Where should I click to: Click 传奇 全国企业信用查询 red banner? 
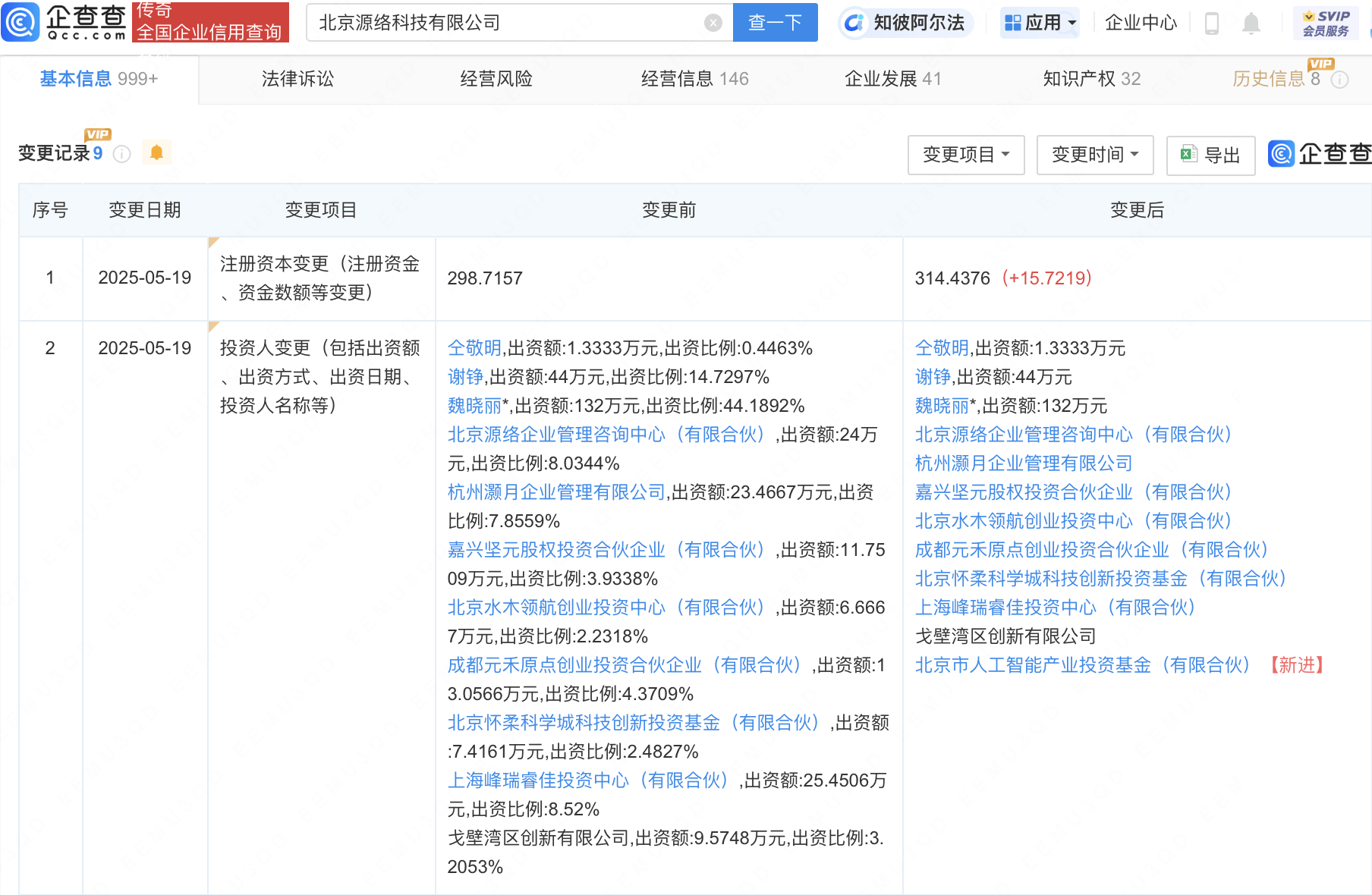(210, 22)
